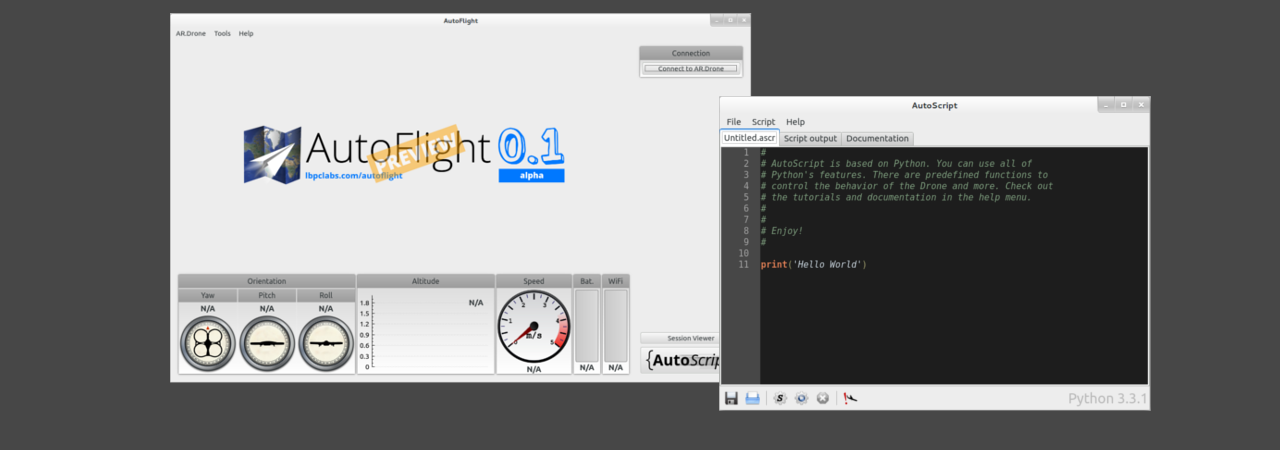Open lbpclabs.com/autoflight link
The width and height of the screenshot is (1280, 450).
click(x=354, y=175)
